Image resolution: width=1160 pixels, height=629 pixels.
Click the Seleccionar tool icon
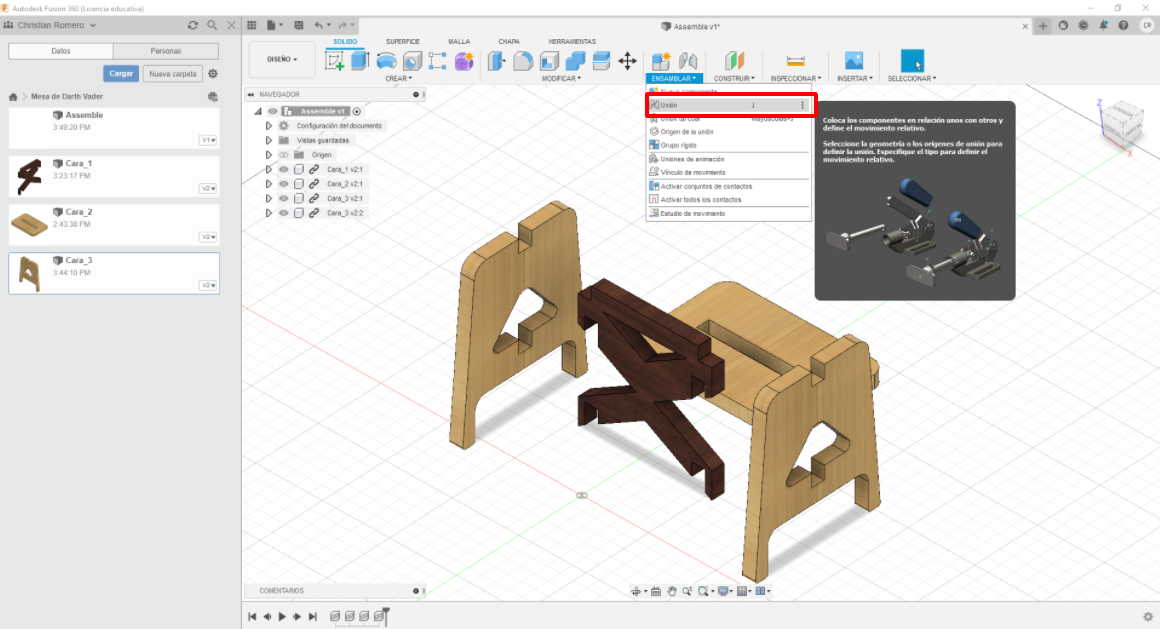(912, 61)
